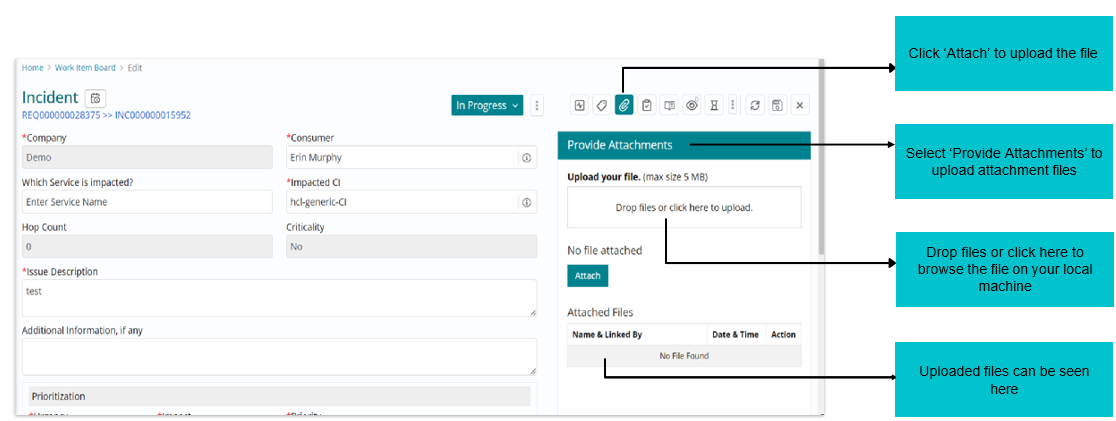The width and height of the screenshot is (1116, 421).
Task: Open the clipboard checklist icon
Action: pyautogui.click(x=646, y=105)
